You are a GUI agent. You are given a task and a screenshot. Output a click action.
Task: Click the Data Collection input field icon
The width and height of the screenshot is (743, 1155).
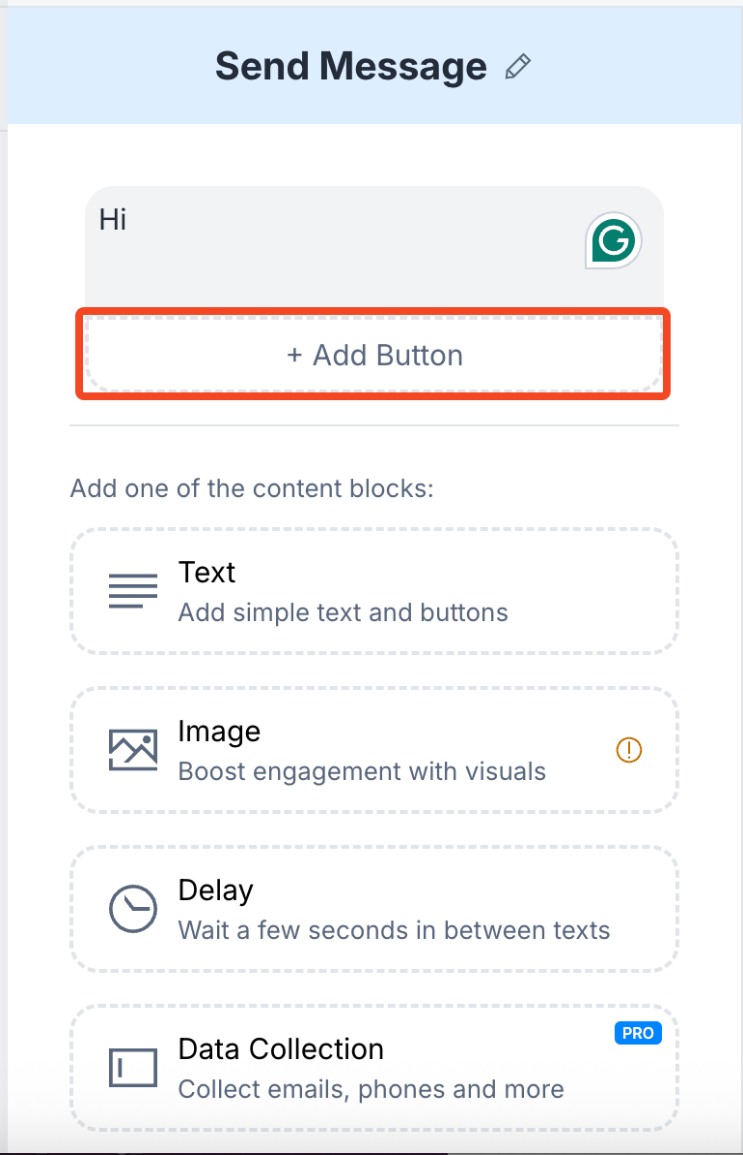(132, 1068)
